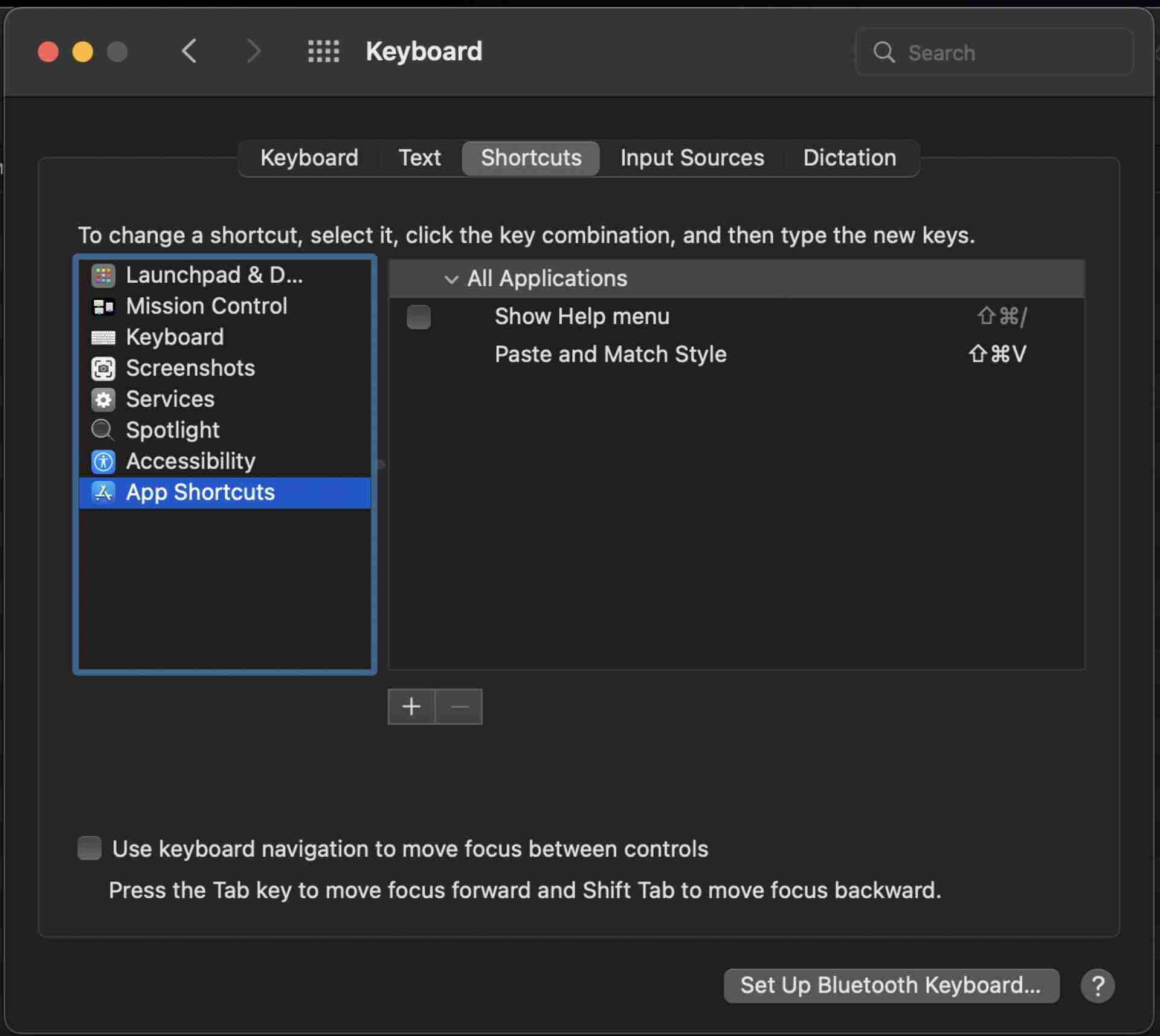
Task: Select the App Shortcuts icon
Action: coord(102,492)
